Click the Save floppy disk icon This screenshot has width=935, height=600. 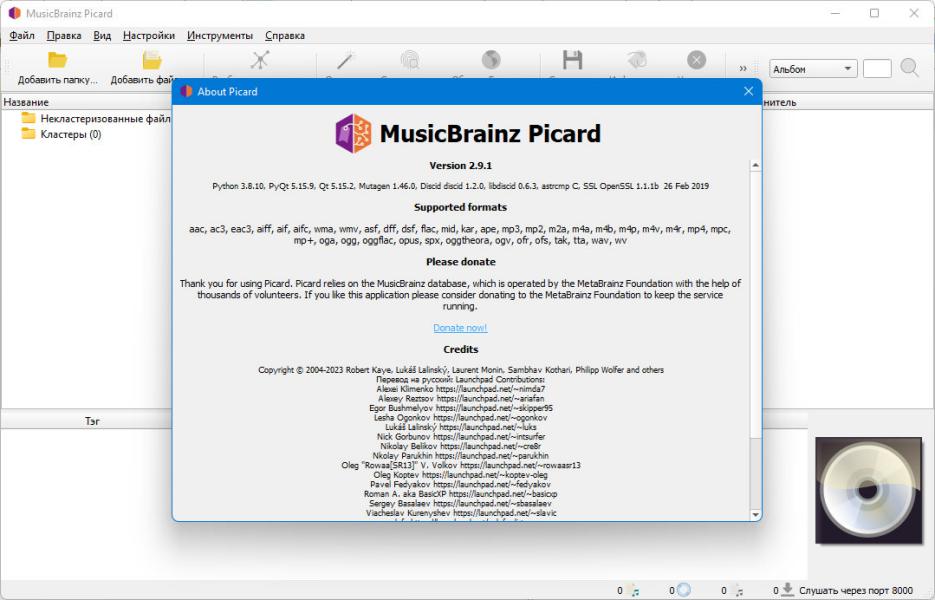572,60
